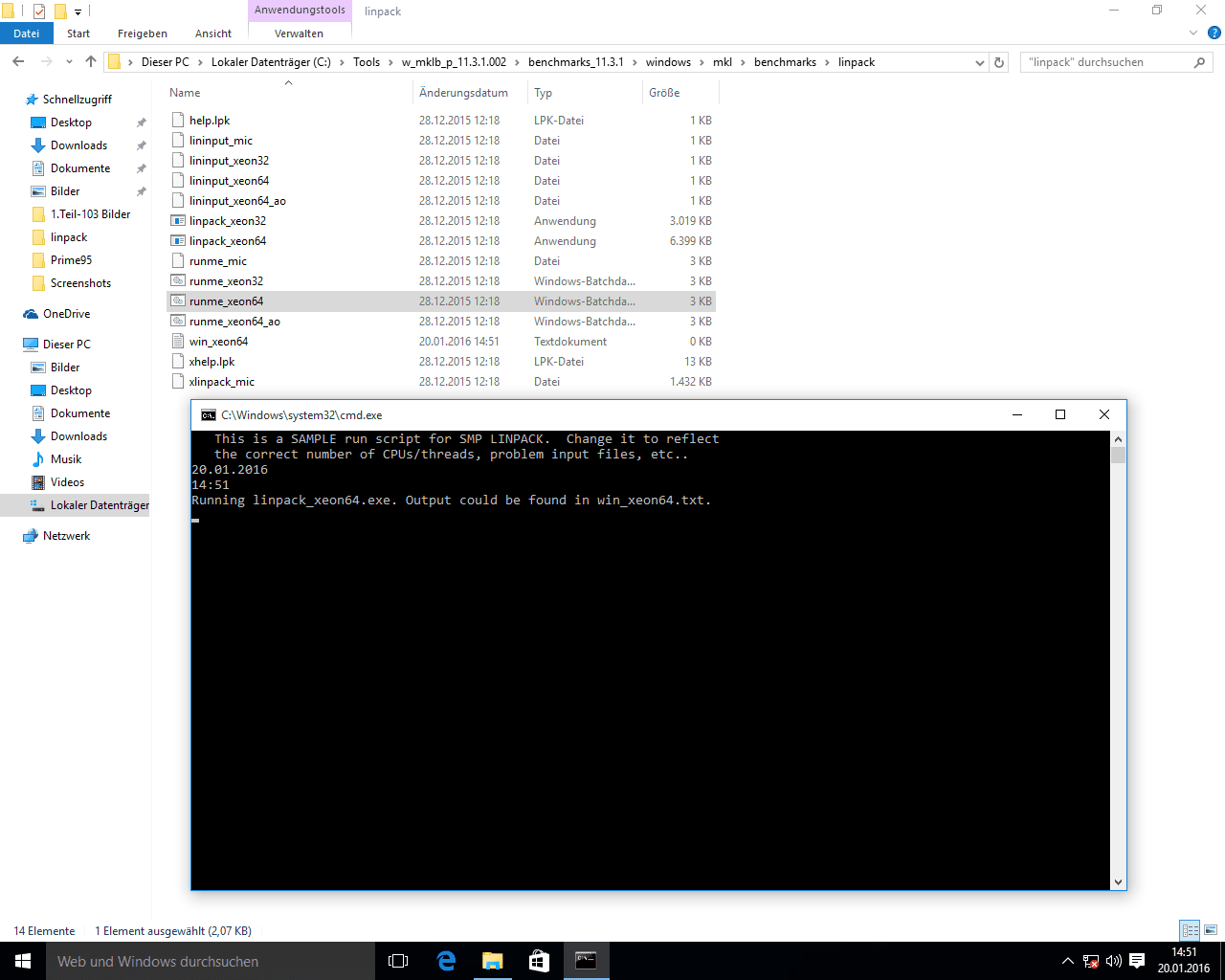Click the xlinpack_mic file icon

click(x=178, y=382)
